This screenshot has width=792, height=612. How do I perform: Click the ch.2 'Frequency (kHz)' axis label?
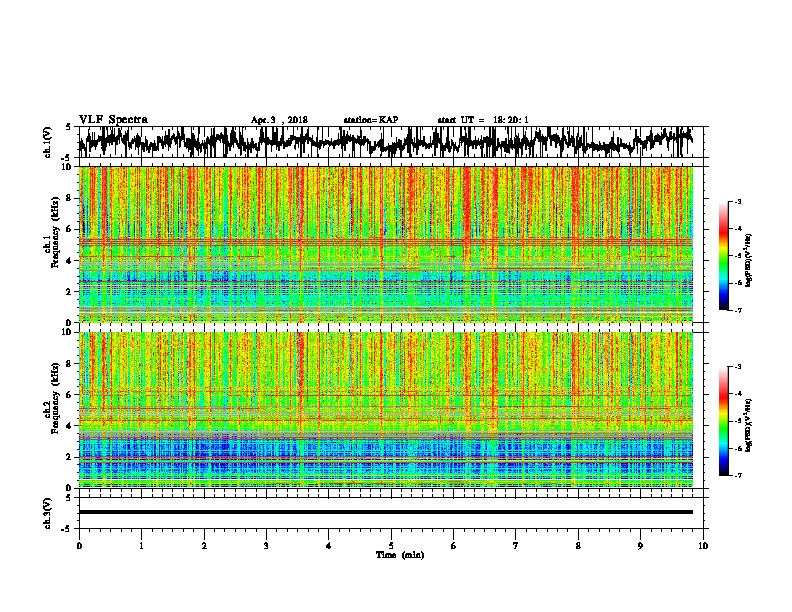click(x=55, y=398)
